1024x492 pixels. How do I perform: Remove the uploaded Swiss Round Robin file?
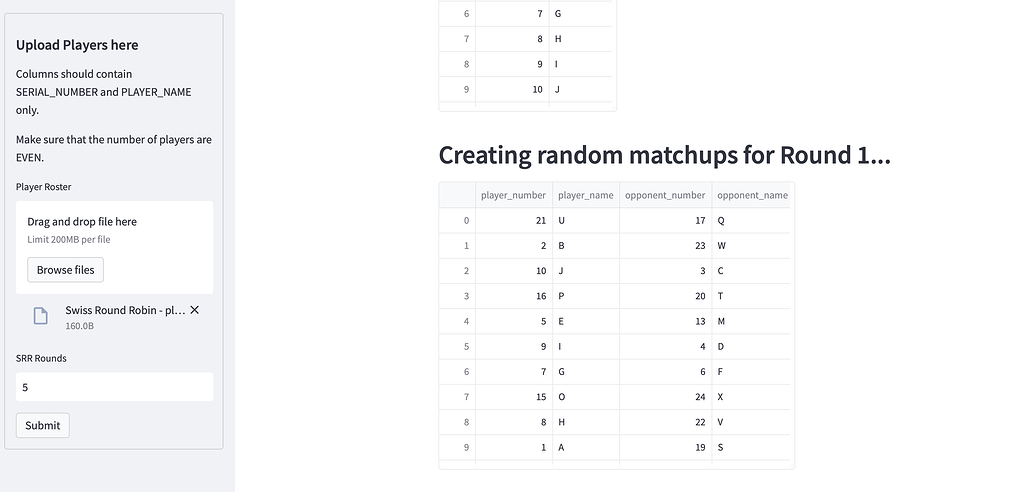pos(194,310)
